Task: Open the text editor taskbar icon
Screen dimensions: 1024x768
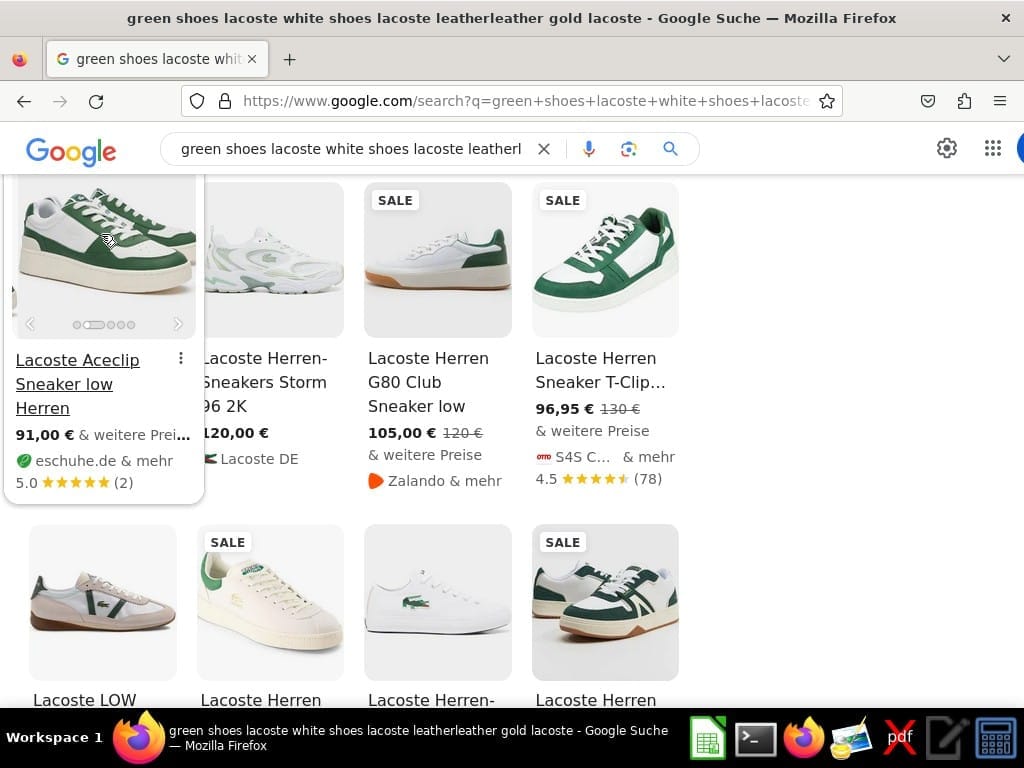Action: [x=947, y=739]
